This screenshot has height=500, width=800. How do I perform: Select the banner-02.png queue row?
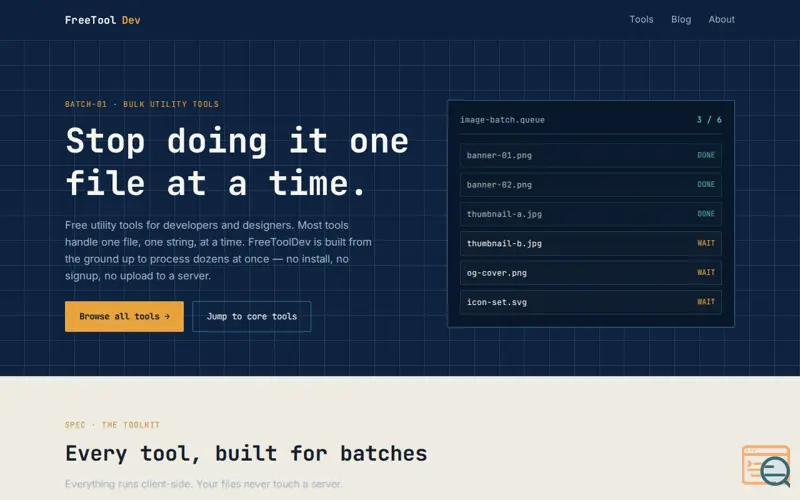click(590, 185)
